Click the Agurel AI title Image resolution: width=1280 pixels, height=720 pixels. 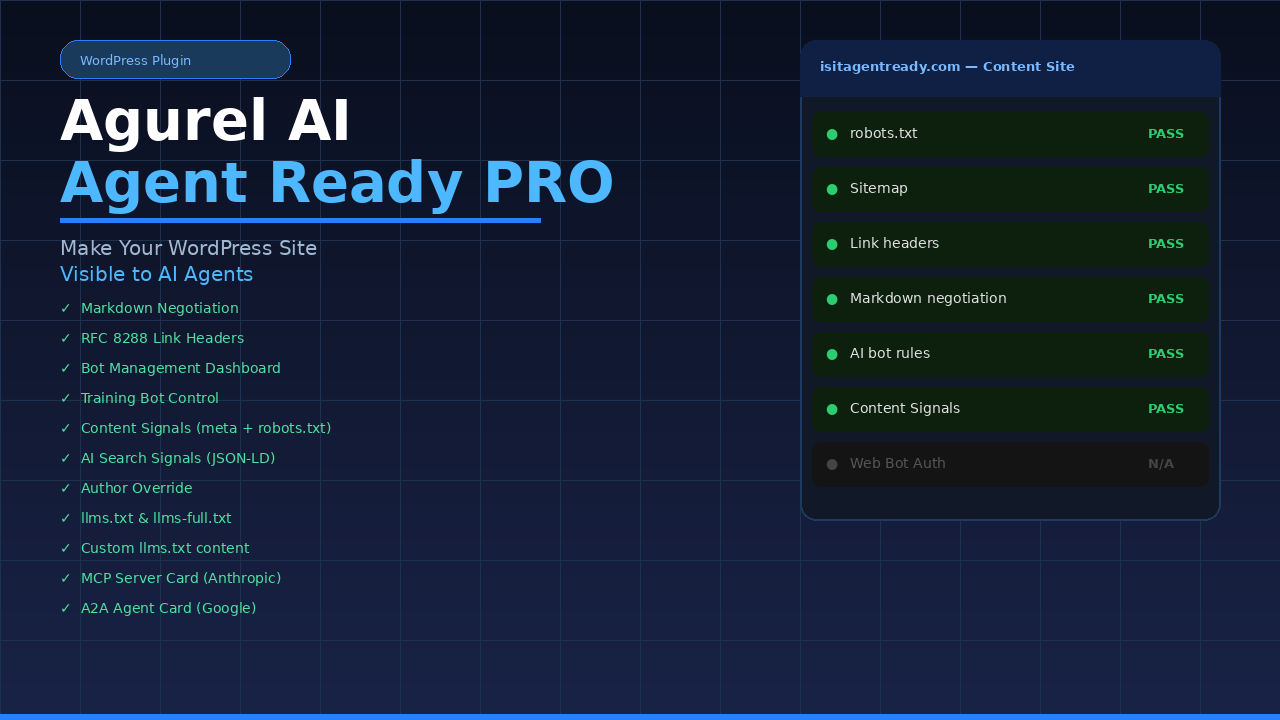pos(205,122)
